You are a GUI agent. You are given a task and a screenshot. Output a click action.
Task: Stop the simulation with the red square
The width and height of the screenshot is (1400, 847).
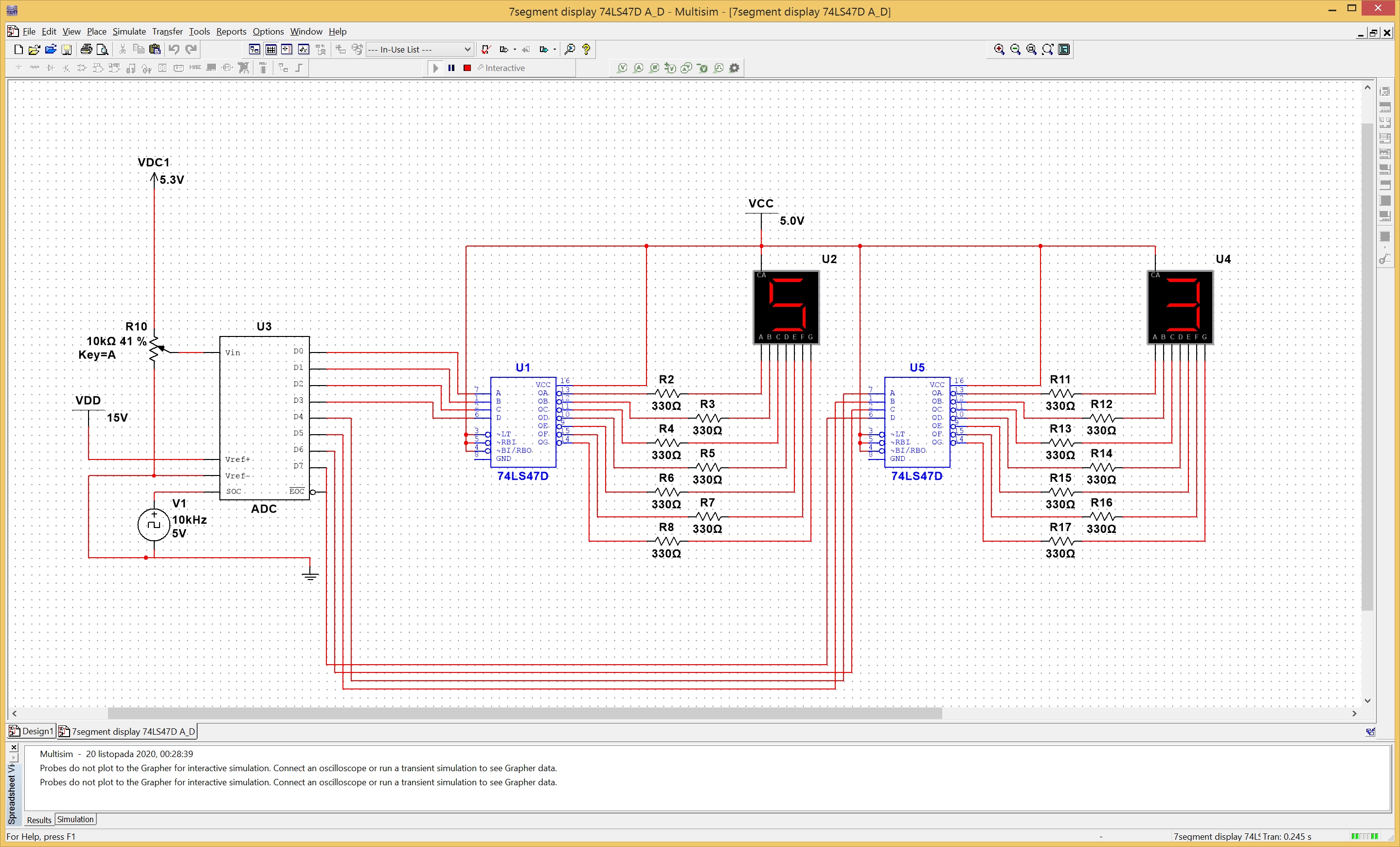pyautogui.click(x=467, y=68)
